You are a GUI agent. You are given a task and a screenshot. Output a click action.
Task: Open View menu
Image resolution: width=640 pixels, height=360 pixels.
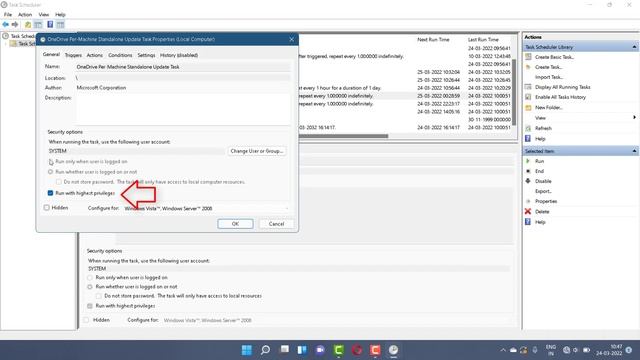click(44, 15)
